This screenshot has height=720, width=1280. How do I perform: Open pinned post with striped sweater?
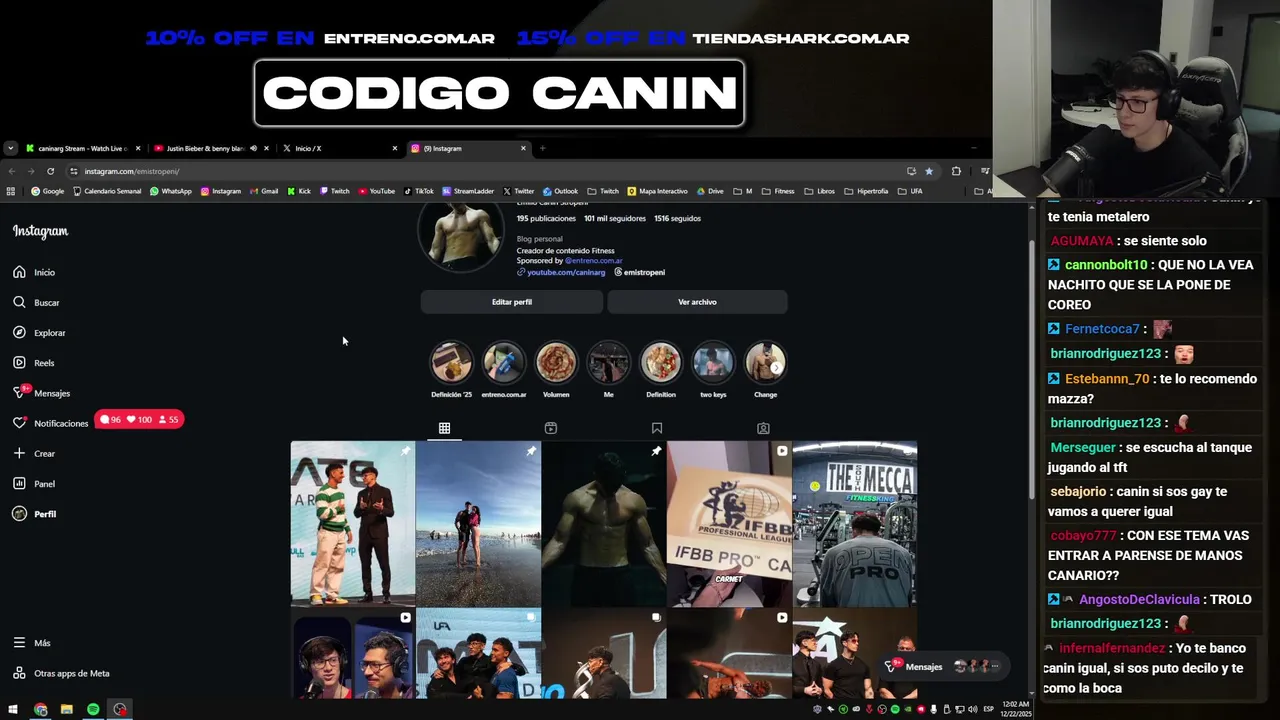tap(353, 524)
